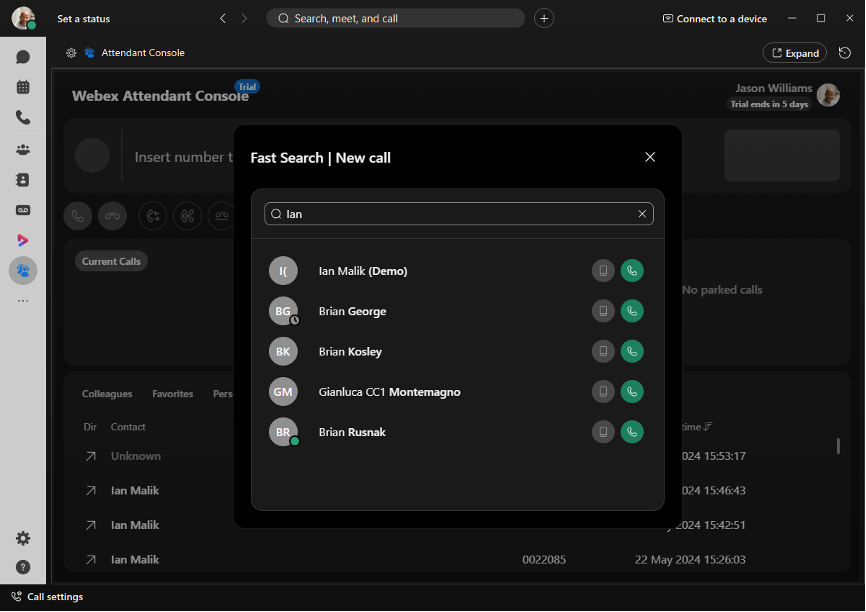
Task: Go back with the left navigation arrow
Action: (x=223, y=18)
